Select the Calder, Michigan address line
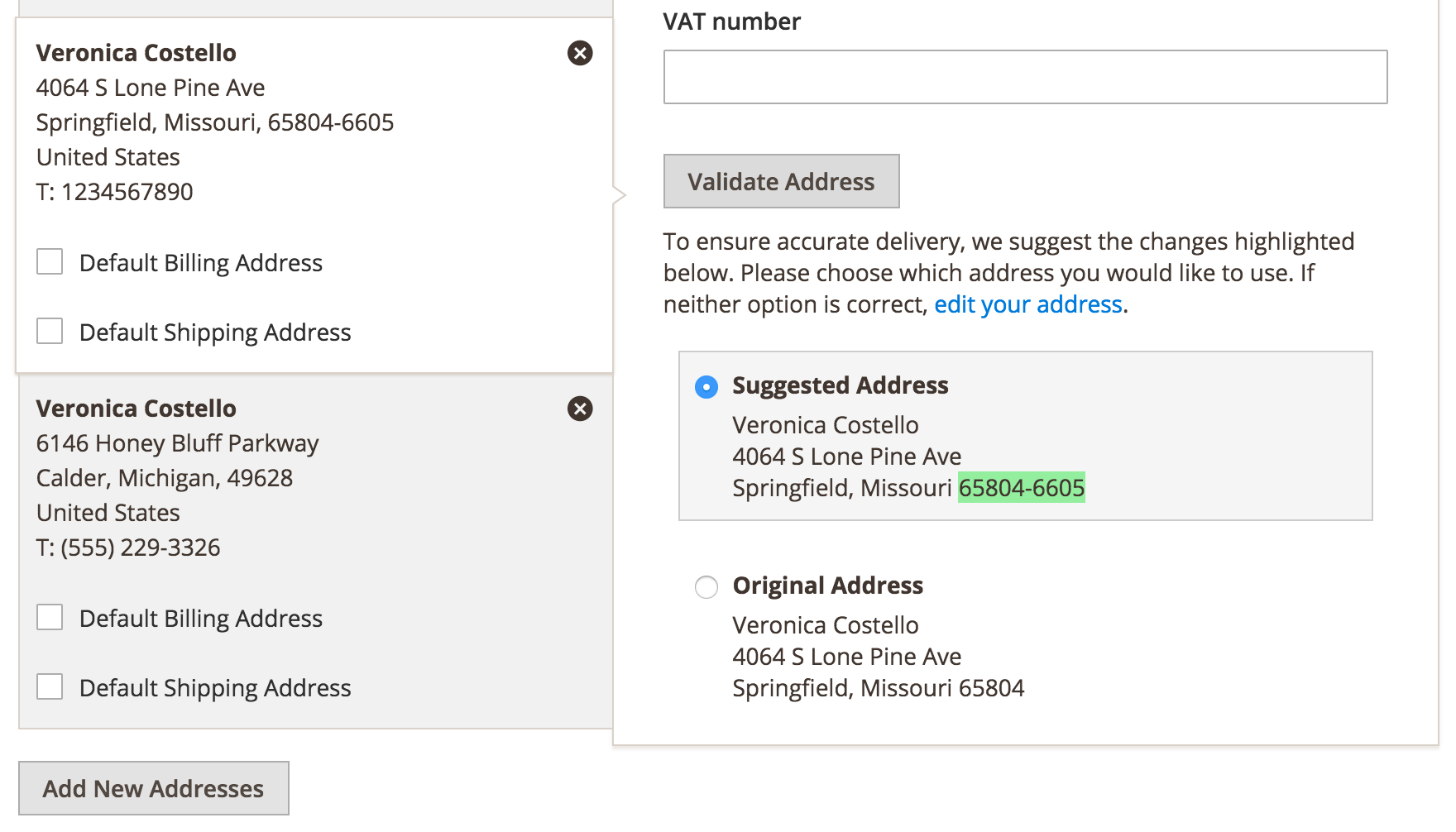The height and width of the screenshot is (832, 1456). click(165, 478)
